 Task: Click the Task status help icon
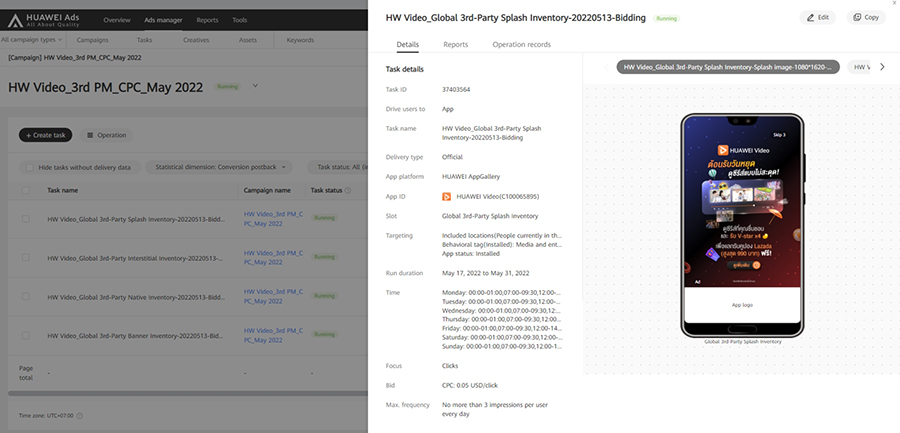[349, 190]
